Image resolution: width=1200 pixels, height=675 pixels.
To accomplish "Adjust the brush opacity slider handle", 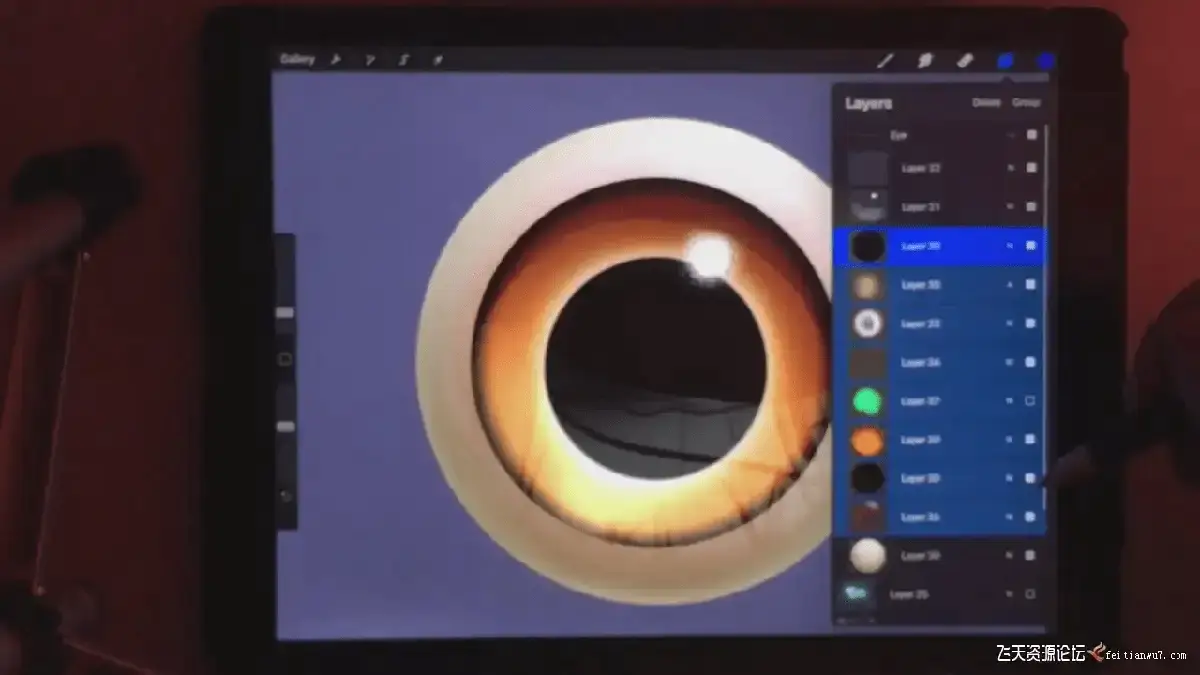I will (285, 426).
